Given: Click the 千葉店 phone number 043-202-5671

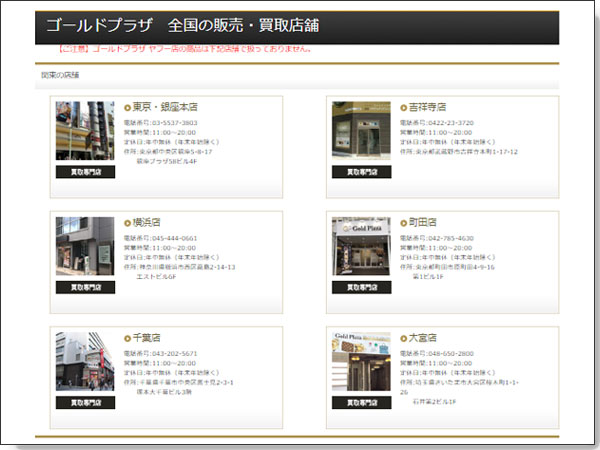Looking at the screenshot, I should (175, 354).
